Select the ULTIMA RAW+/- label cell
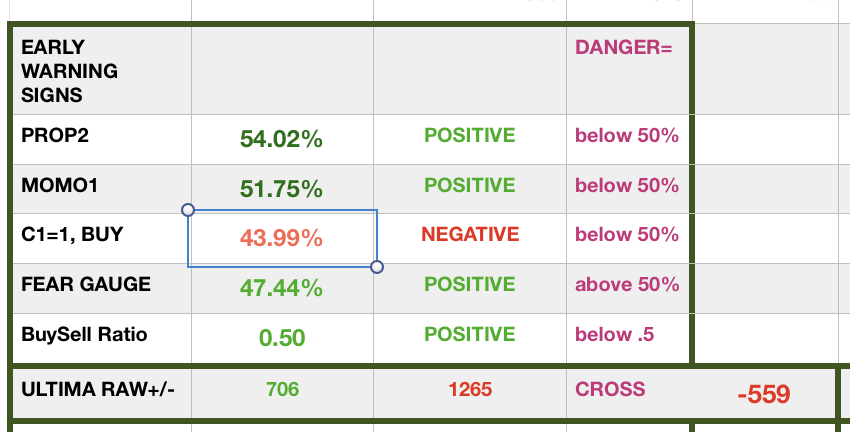850x432 pixels. point(98,389)
